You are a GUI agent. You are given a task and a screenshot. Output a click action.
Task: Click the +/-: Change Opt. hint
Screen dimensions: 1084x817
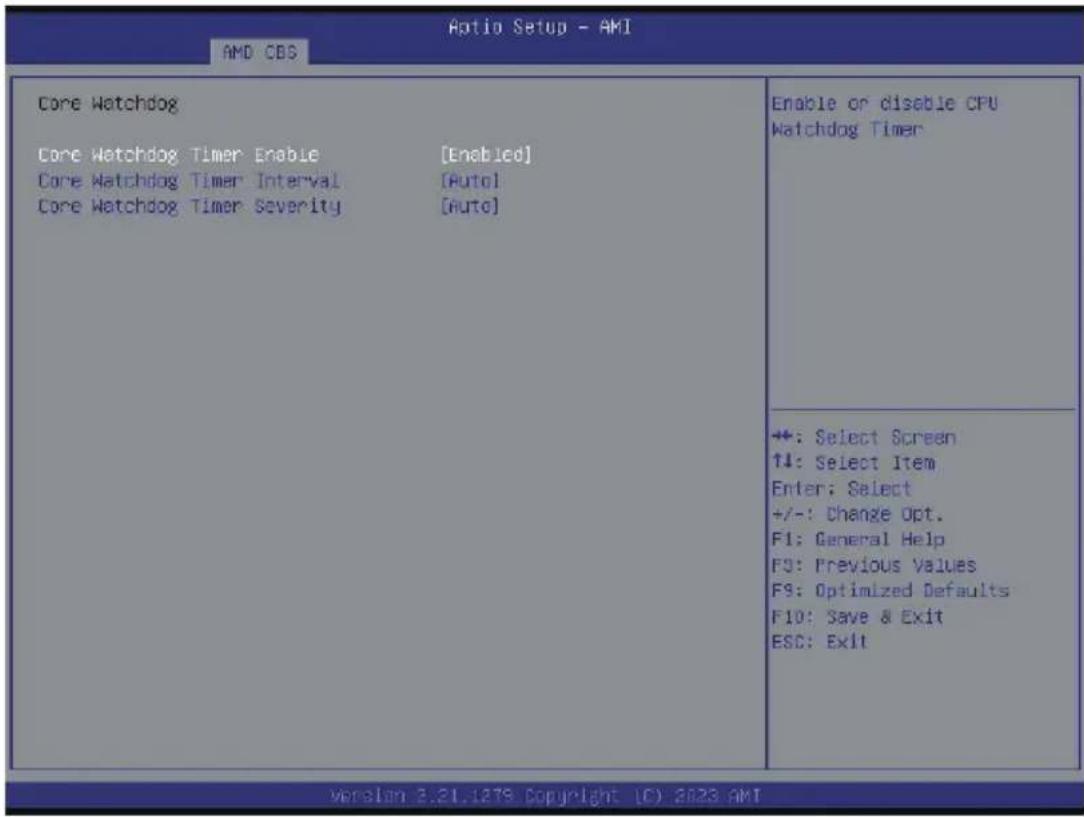point(857,514)
